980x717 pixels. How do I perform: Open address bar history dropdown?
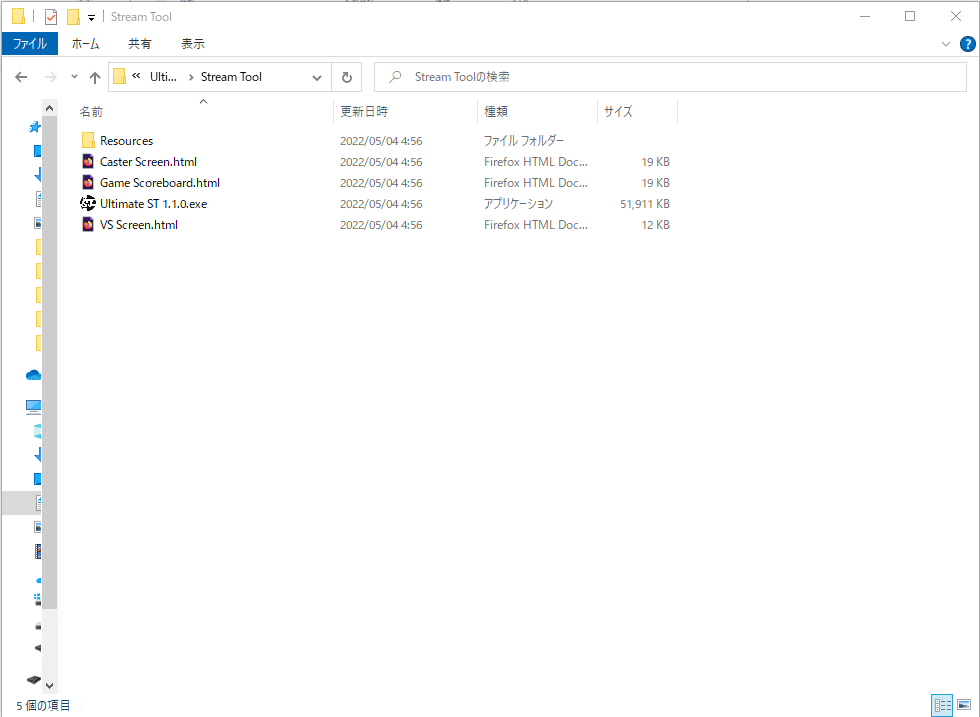pyautogui.click(x=317, y=78)
